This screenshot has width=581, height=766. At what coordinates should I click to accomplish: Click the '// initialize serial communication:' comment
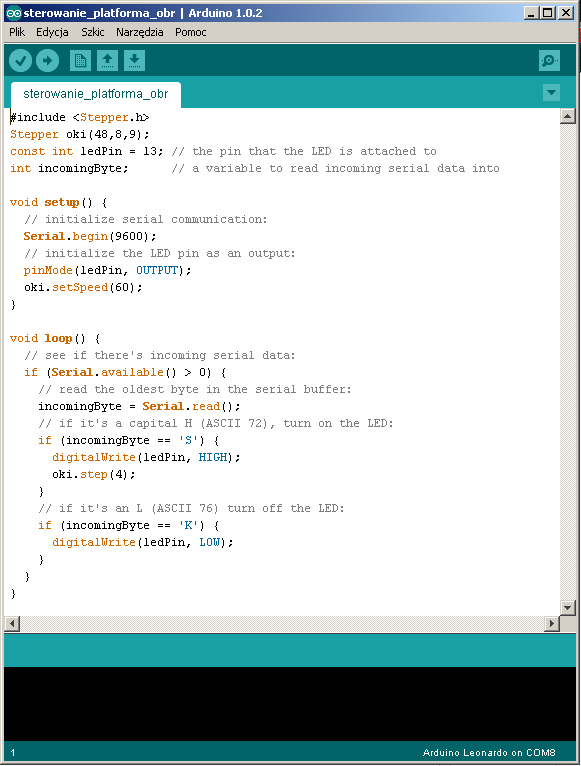146,219
